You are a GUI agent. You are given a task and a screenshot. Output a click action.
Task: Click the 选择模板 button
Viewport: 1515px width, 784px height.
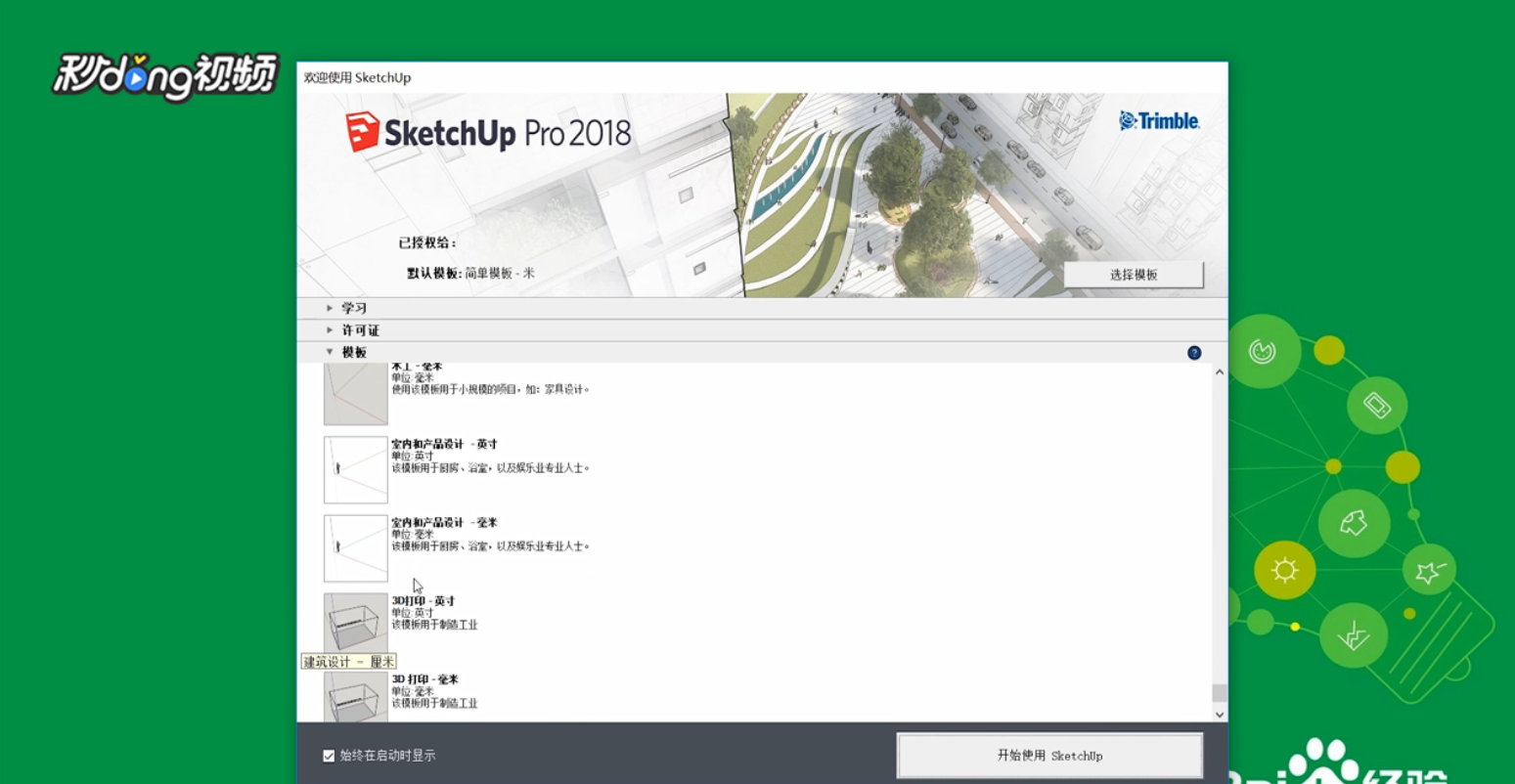click(x=1134, y=275)
